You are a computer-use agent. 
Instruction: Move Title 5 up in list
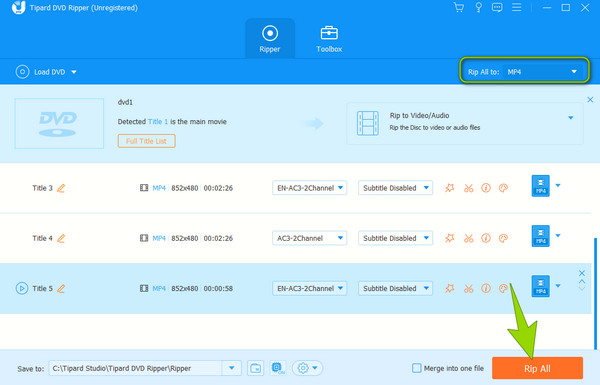click(582, 281)
